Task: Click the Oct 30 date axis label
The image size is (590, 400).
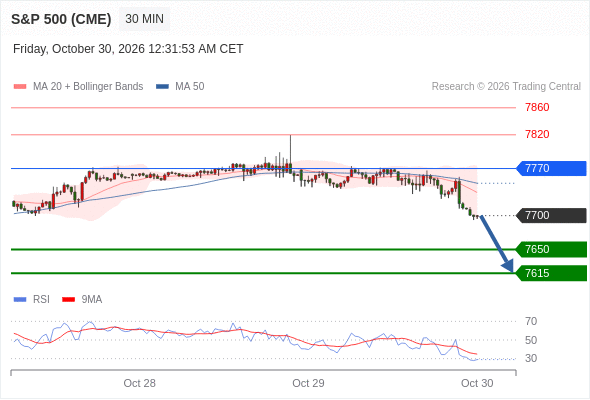Action: click(477, 383)
